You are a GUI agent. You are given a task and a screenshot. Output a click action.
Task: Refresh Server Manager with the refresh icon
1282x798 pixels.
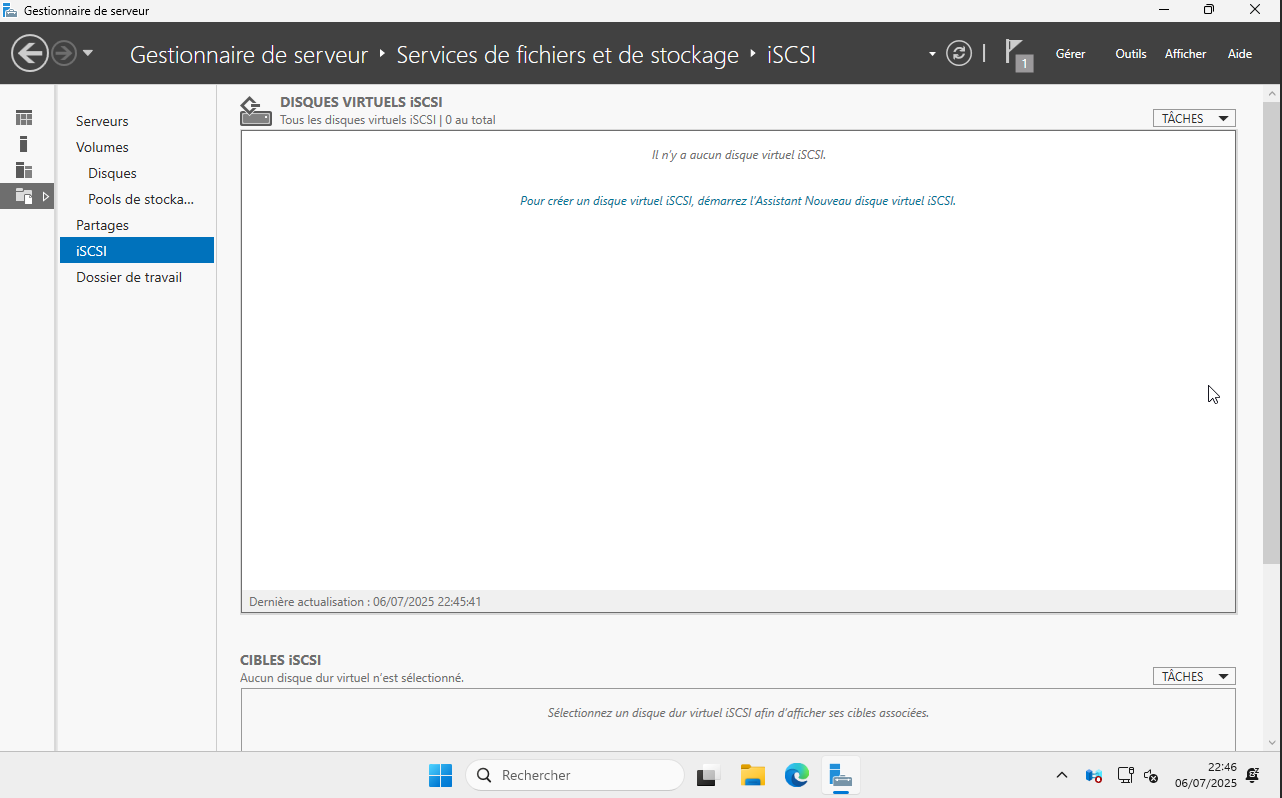point(959,53)
